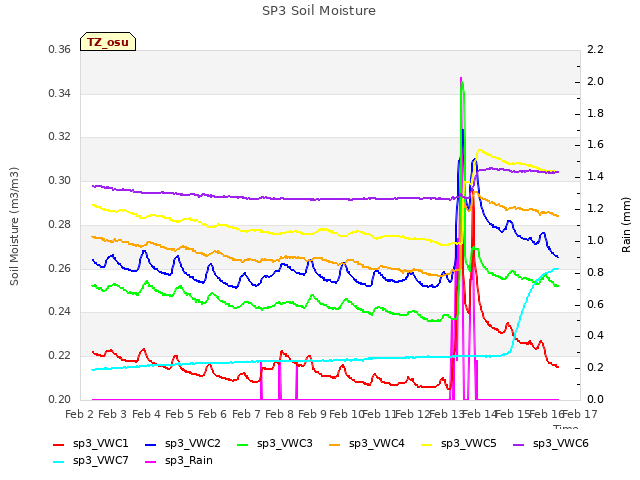Click the 0.6 rain axis value

coord(595,304)
